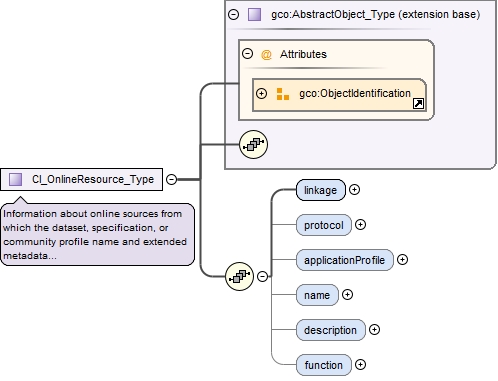
Task: Select the description element box
Action: pos(331,330)
